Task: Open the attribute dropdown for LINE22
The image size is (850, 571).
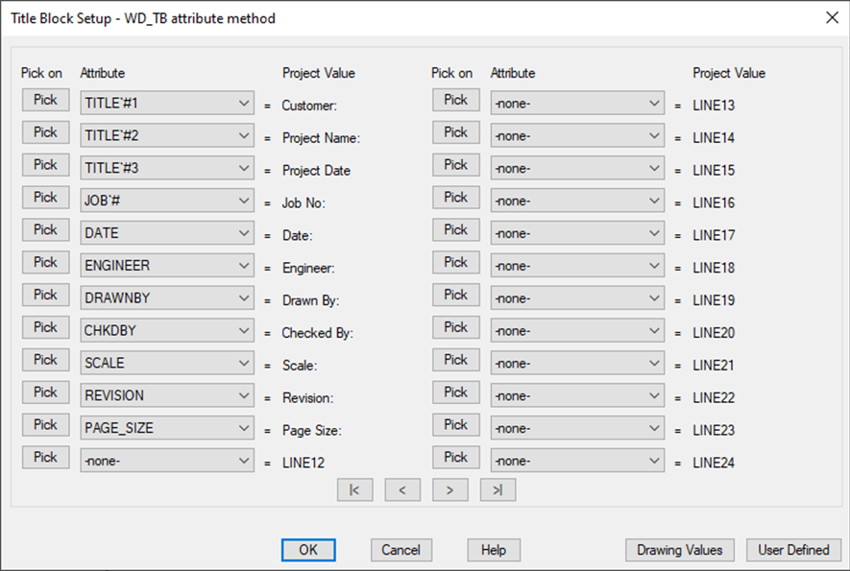Action: (577, 396)
